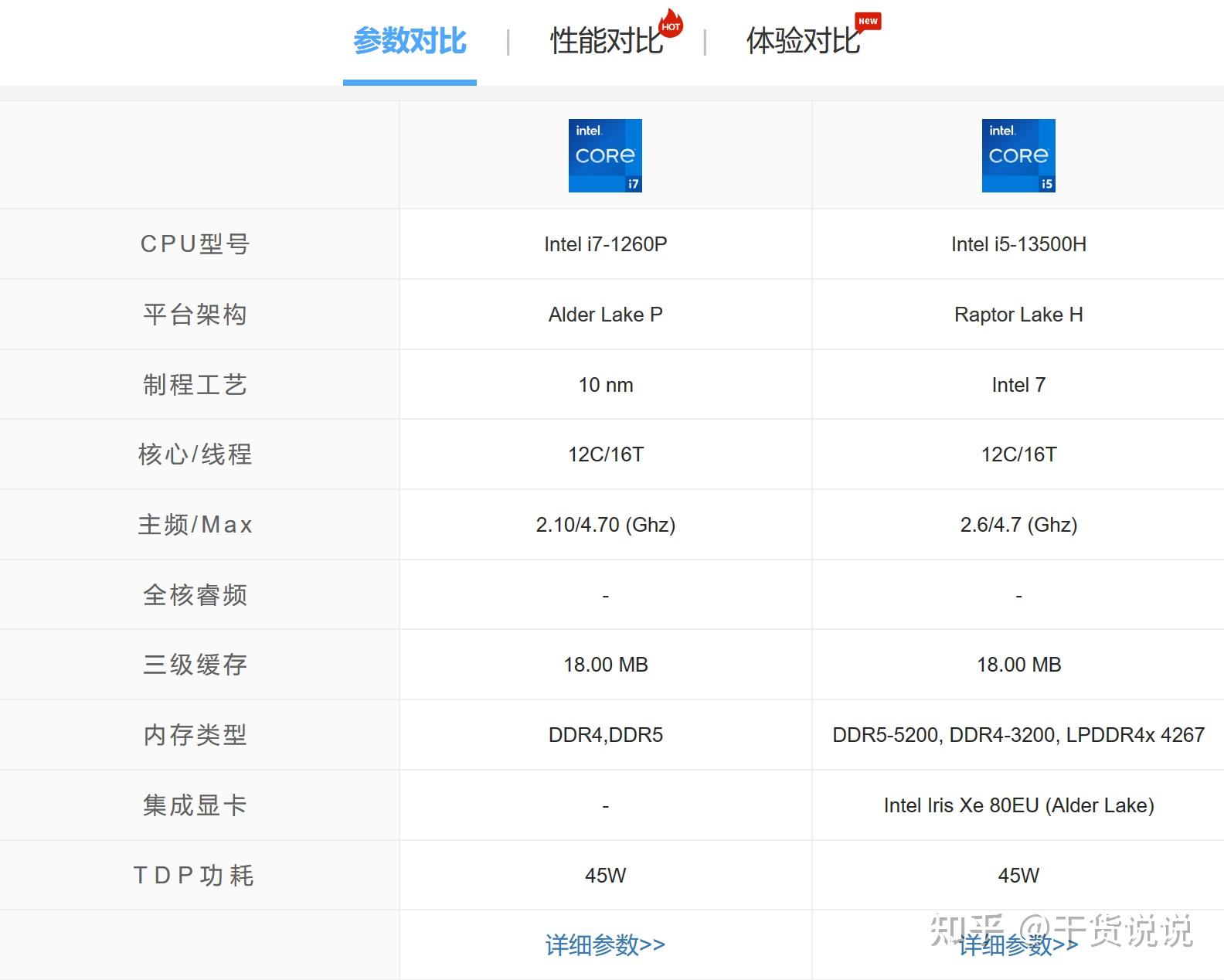Click the 三级缓存 row label

click(195, 665)
